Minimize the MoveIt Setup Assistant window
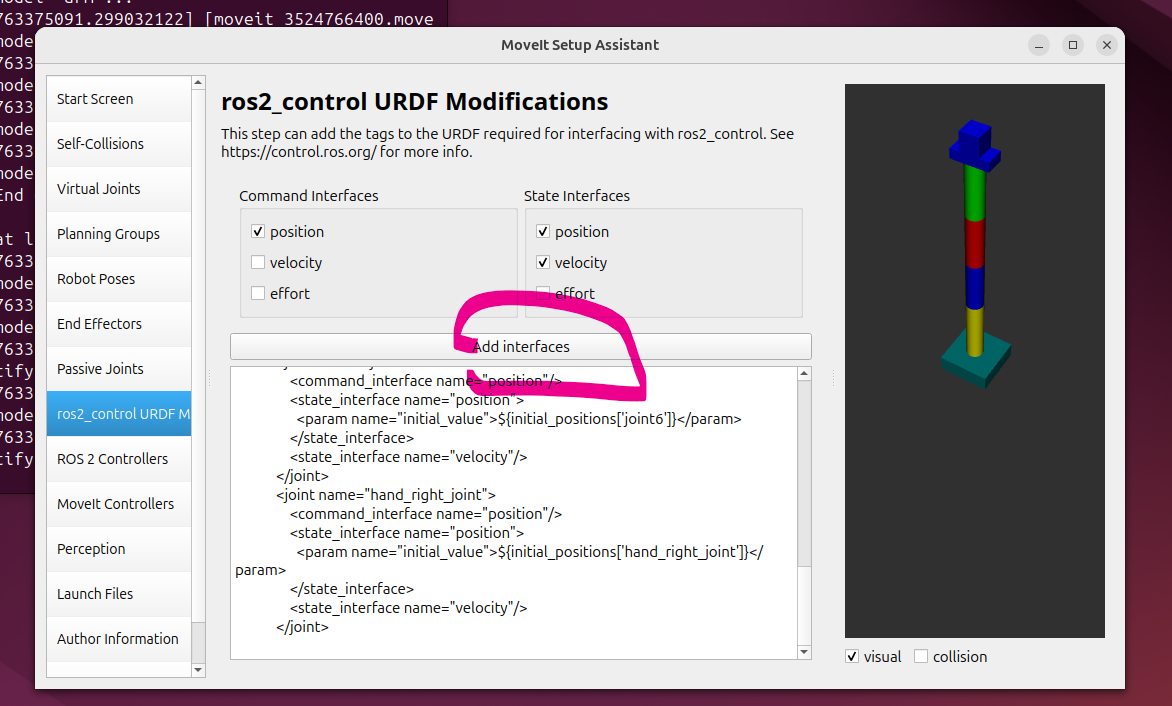The height and width of the screenshot is (706, 1172). [1038, 45]
